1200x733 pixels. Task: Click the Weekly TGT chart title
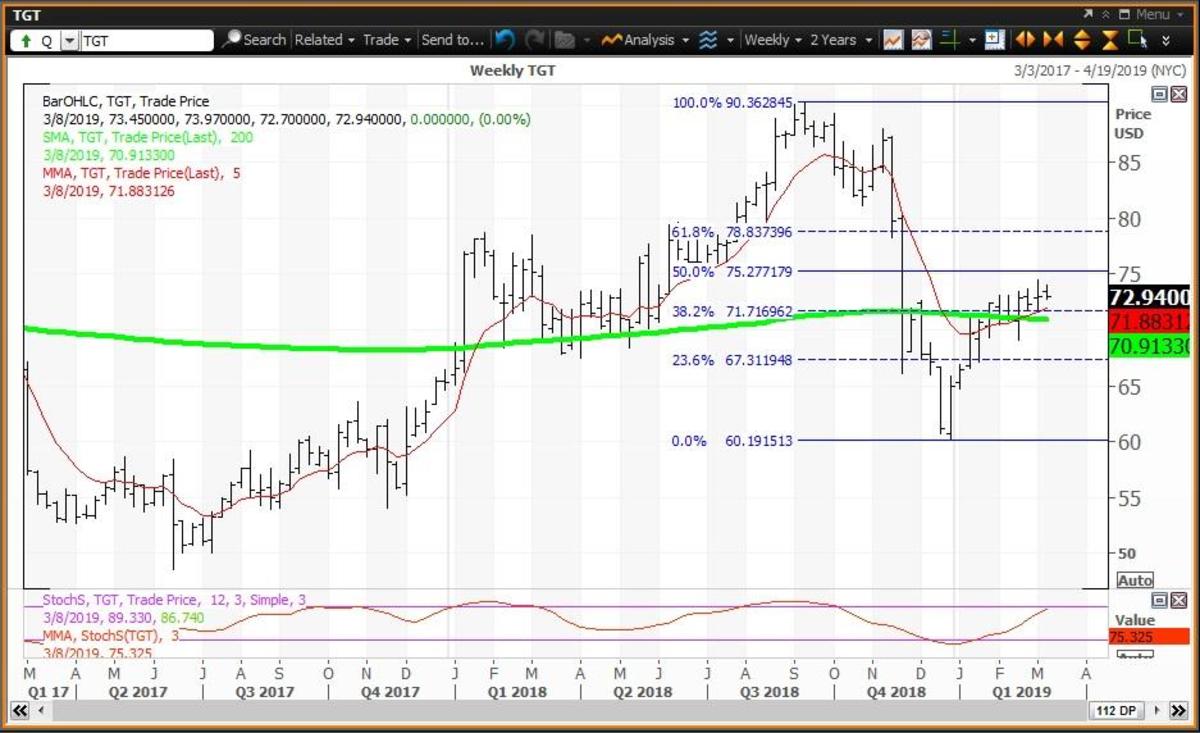tap(512, 70)
